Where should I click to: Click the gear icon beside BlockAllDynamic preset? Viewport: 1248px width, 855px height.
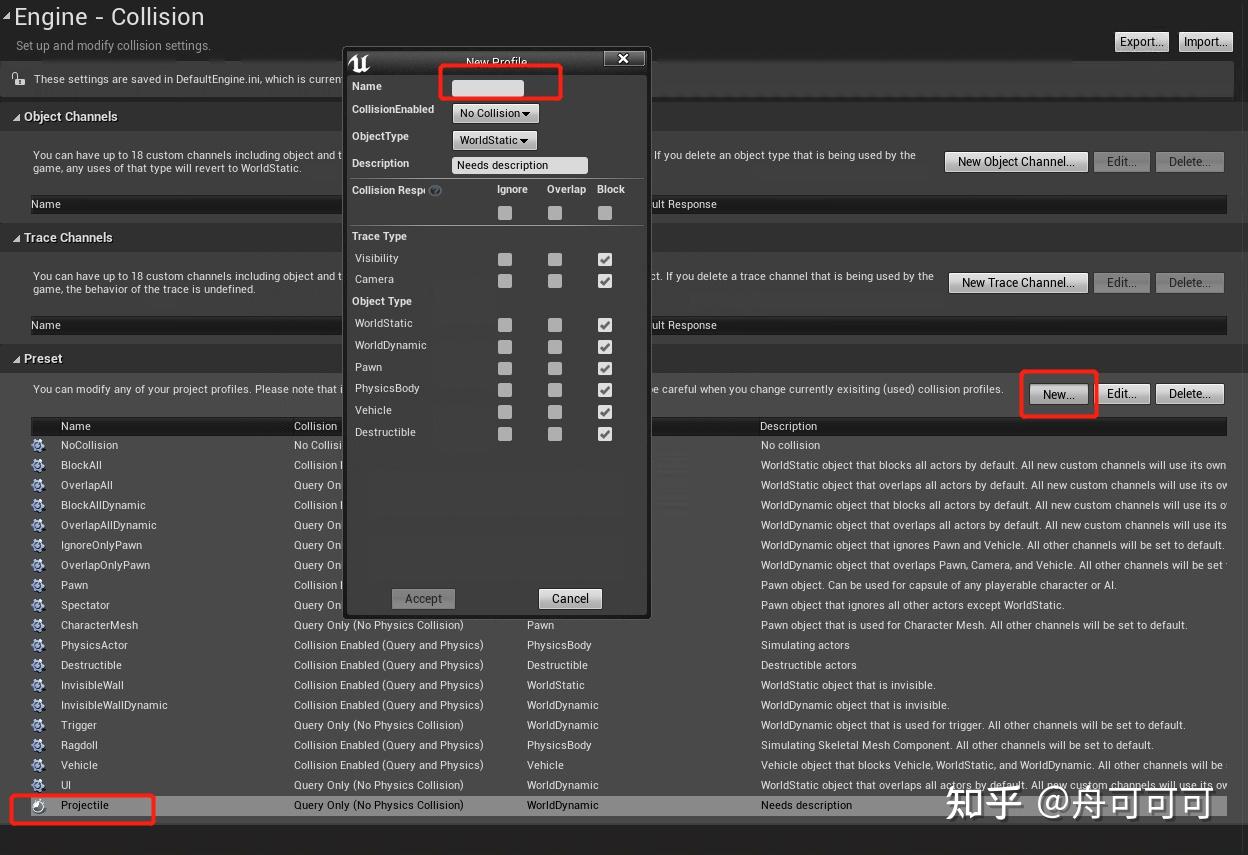[x=38, y=505]
